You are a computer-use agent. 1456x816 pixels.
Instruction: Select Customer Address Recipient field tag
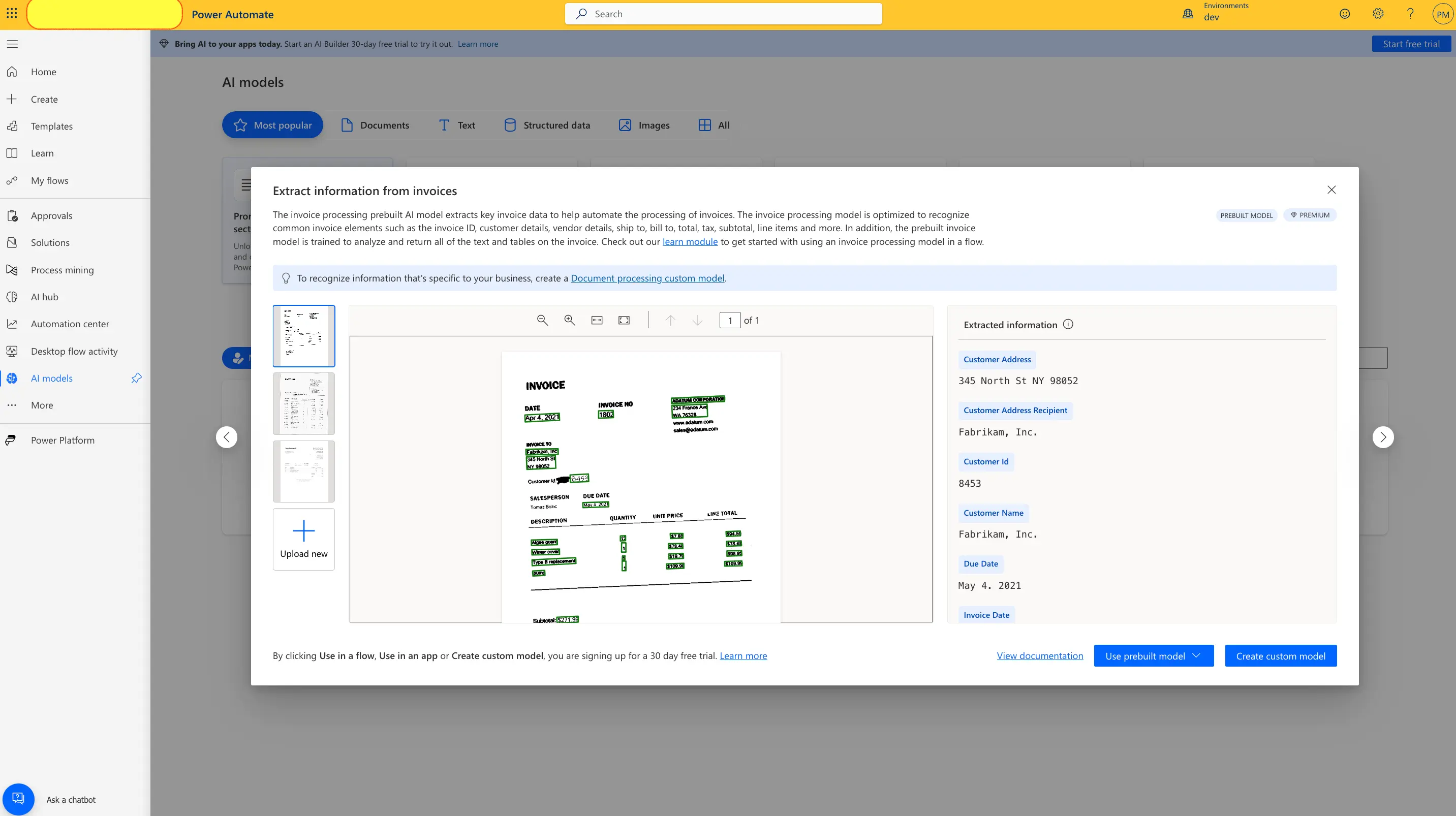click(x=1015, y=410)
